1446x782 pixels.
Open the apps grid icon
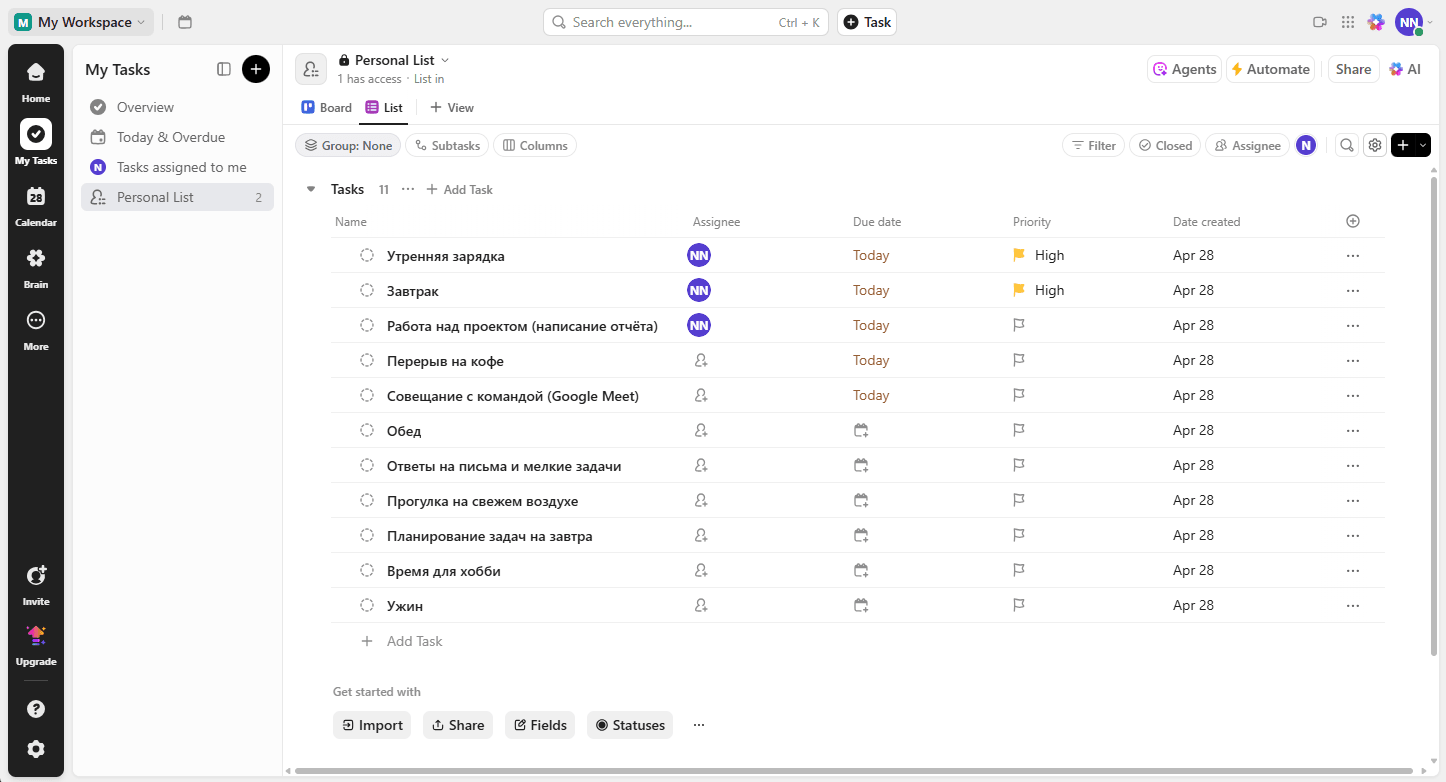click(1348, 22)
